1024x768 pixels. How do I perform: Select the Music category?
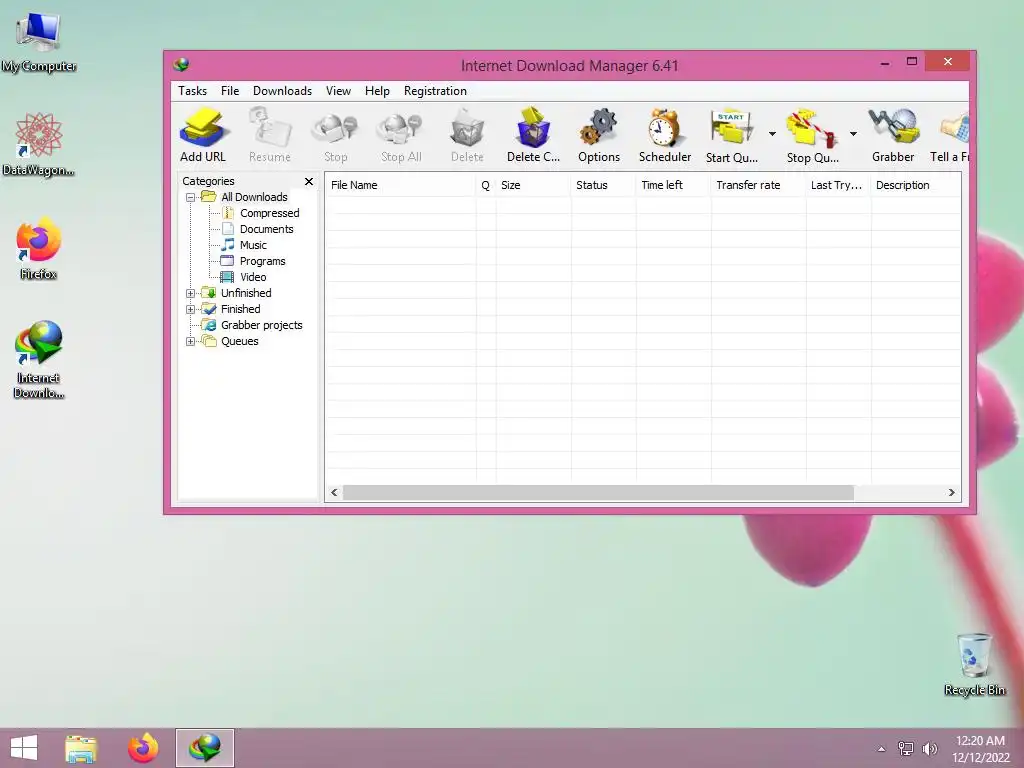[x=253, y=245]
